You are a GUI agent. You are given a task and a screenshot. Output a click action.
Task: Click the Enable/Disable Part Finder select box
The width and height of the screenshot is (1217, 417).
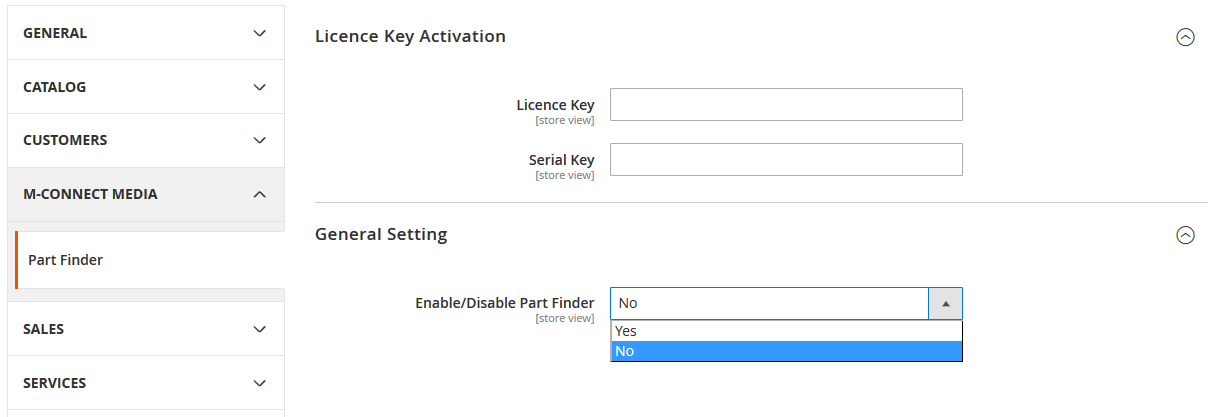click(x=770, y=303)
